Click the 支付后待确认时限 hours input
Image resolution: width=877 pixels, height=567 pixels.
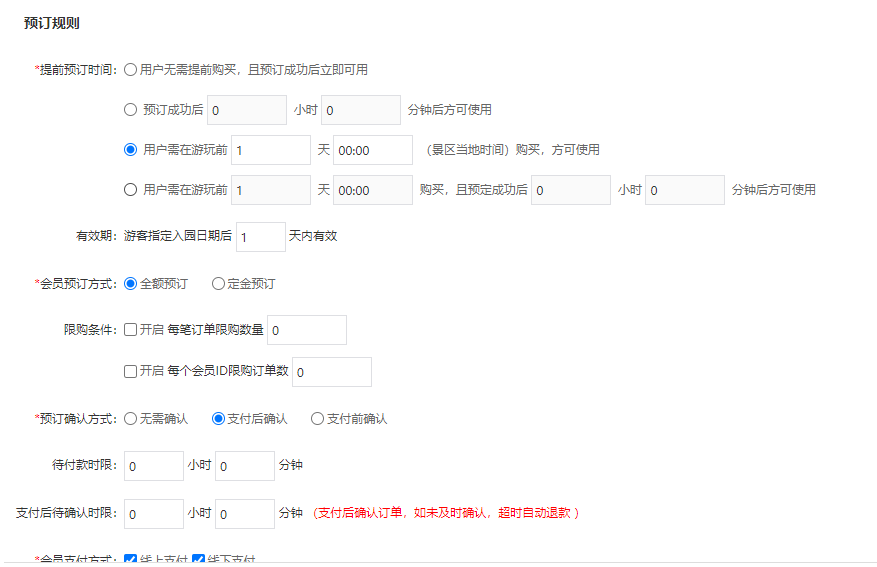[x=153, y=514]
